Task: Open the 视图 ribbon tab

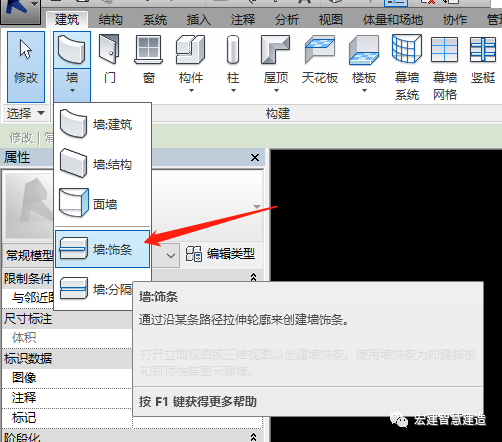Action: coord(331,20)
